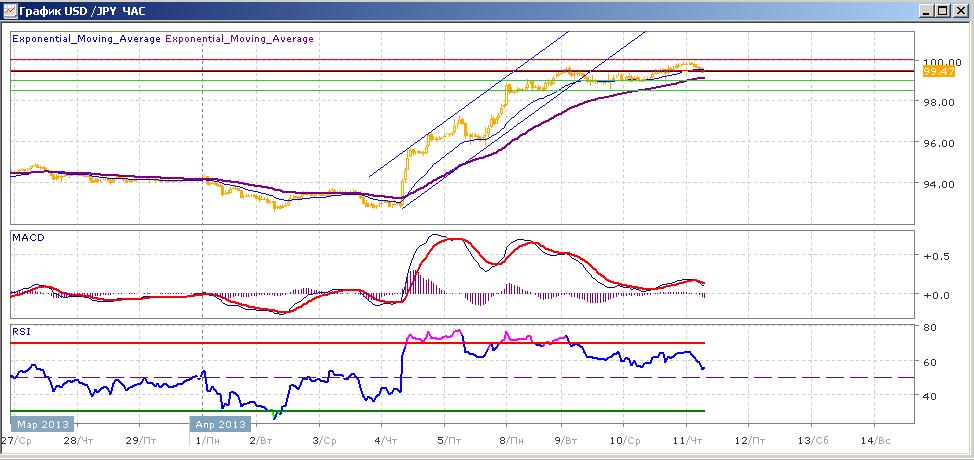Click the 12/Пт date label

750,440
